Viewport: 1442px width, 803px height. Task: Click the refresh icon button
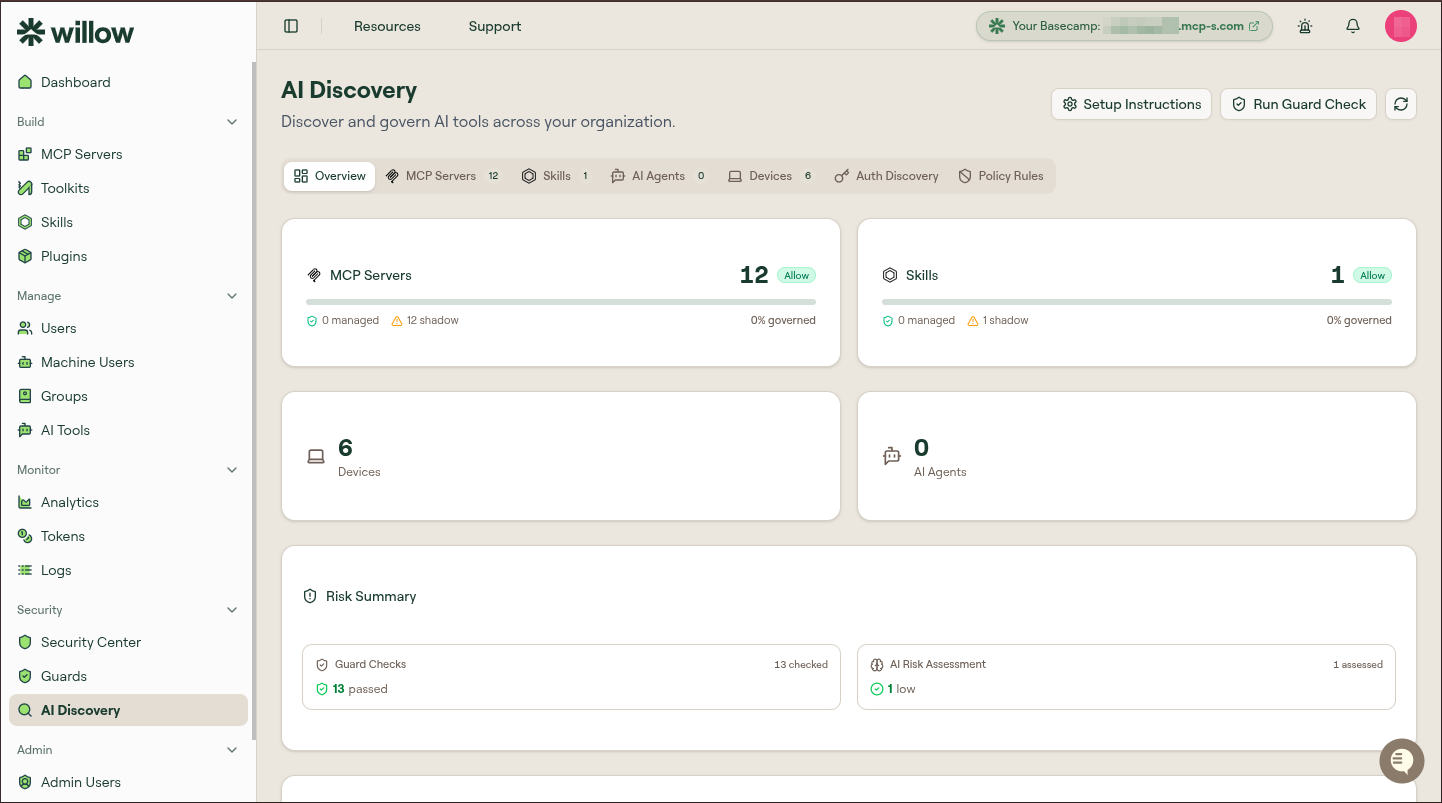pos(1401,104)
